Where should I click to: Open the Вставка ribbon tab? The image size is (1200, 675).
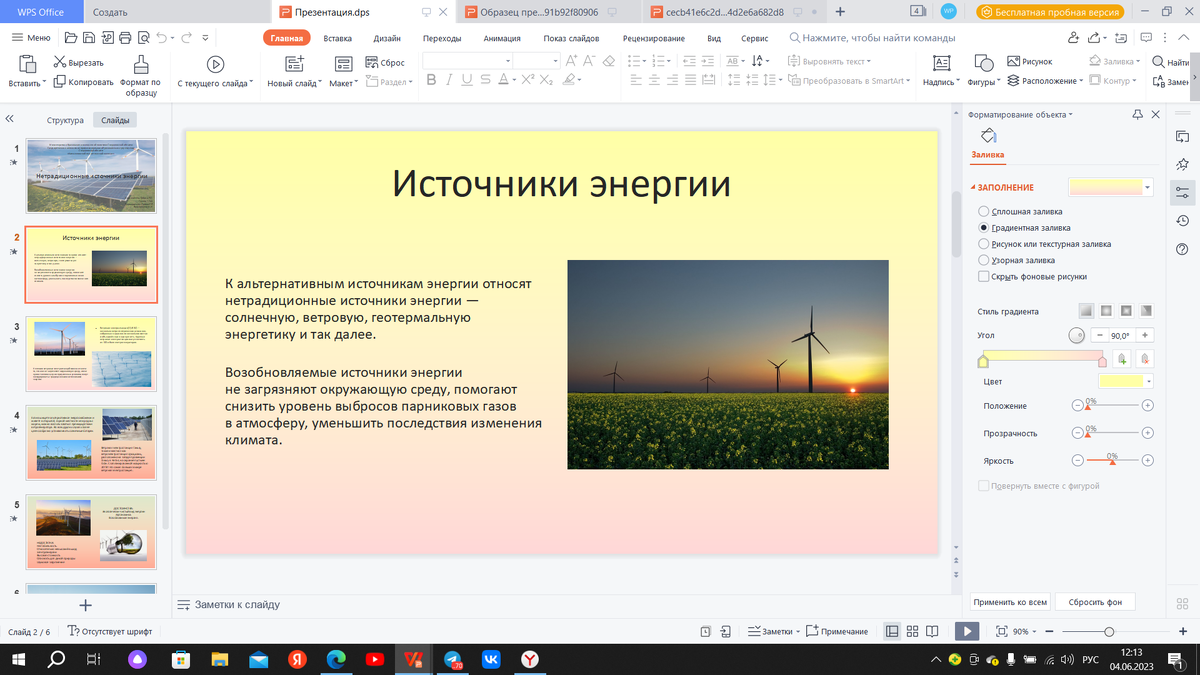337,38
